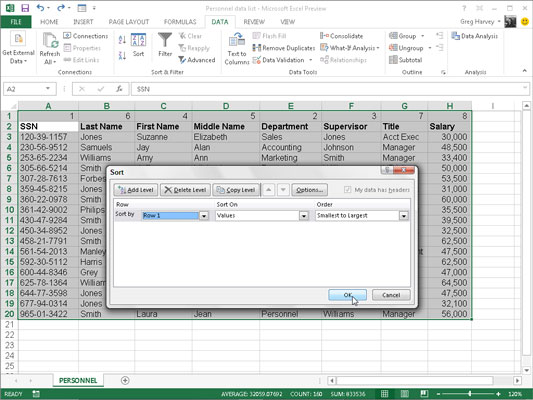
Task: Click vertical scrollbar up arrow
Action: [526, 106]
